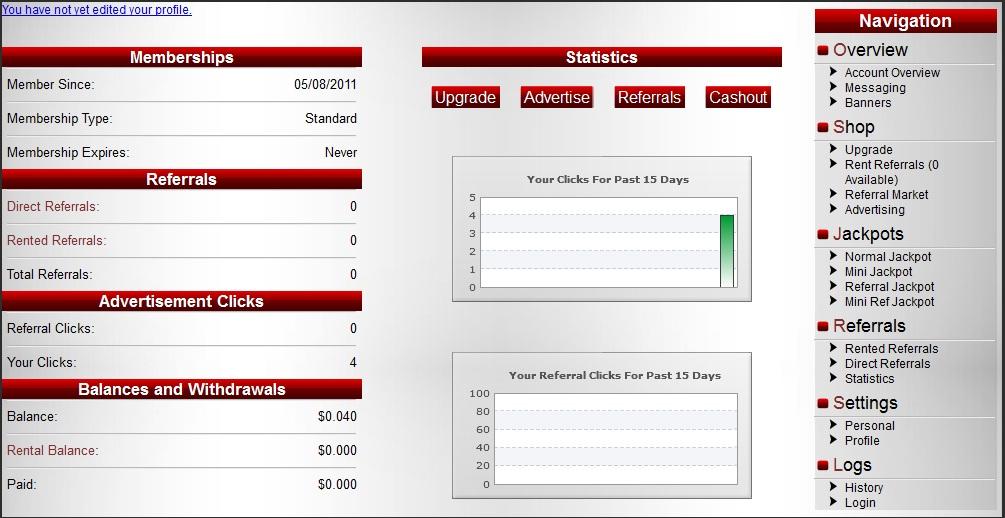Viewport: 1005px width, 518px height.
Task: Click the 'Rental Balance:' label
Action: tap(53, 451)
